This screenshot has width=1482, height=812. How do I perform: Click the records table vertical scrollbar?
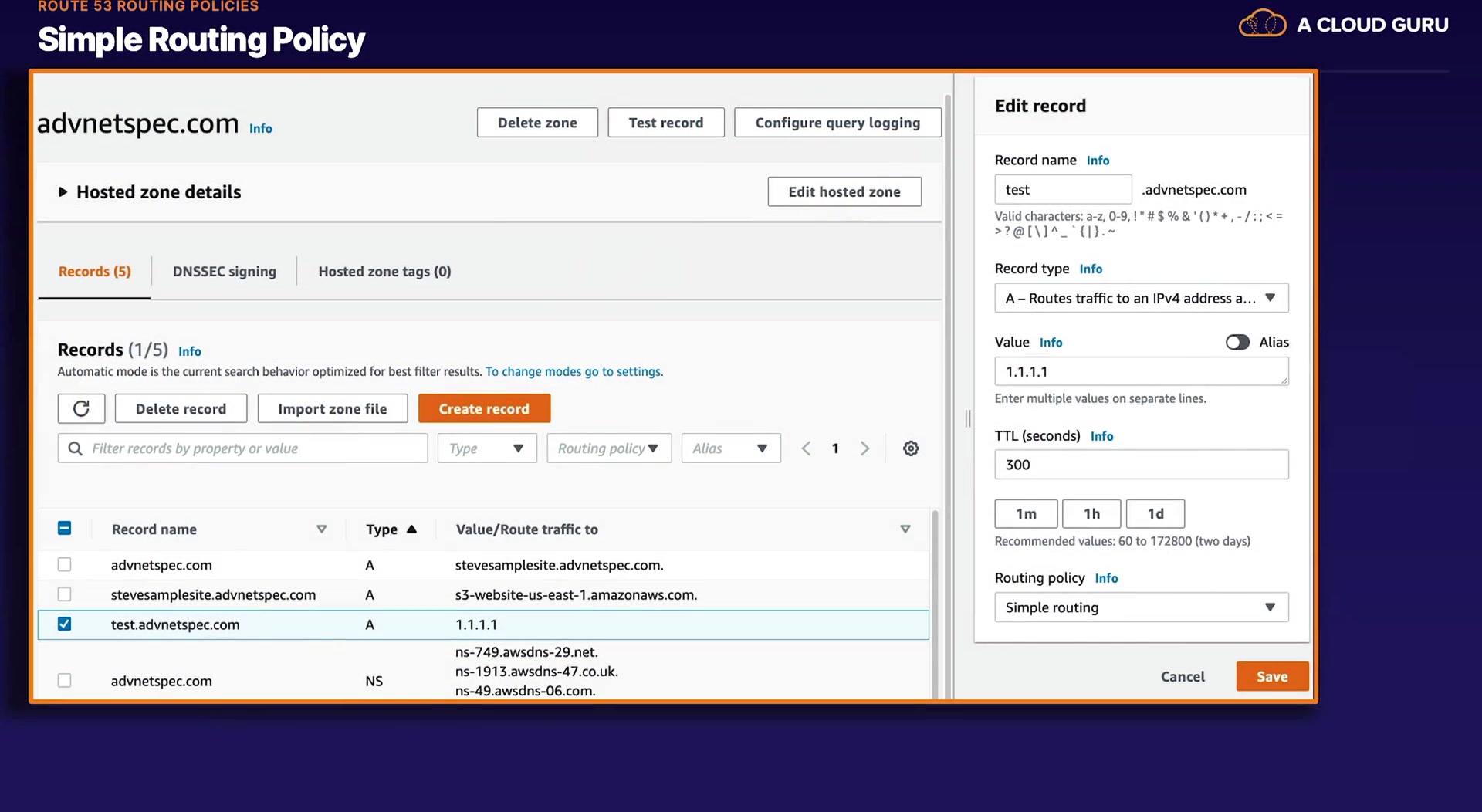pyautogui.click(x=935, y=604)
